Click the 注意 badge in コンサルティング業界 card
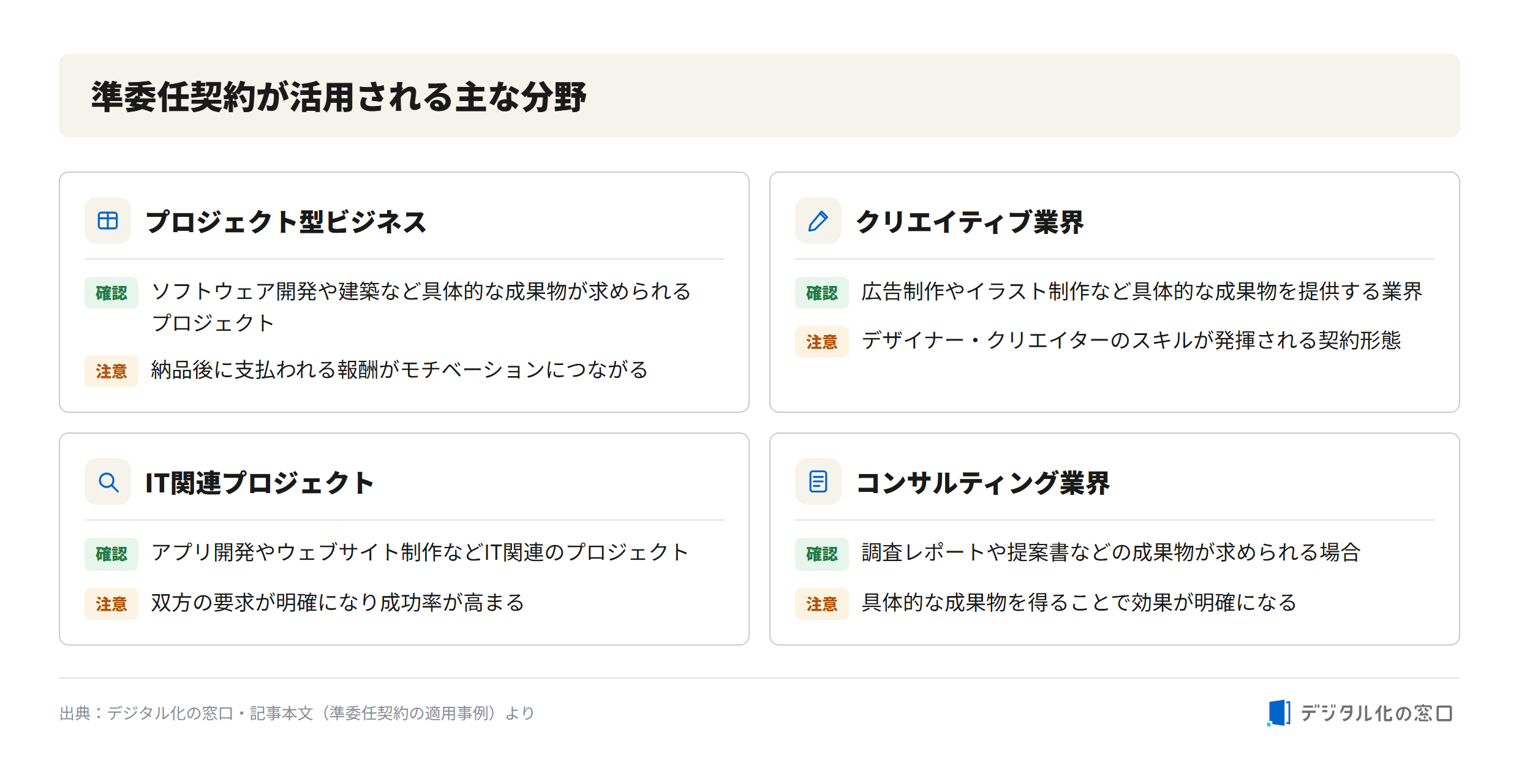 (x=822, y=604)
